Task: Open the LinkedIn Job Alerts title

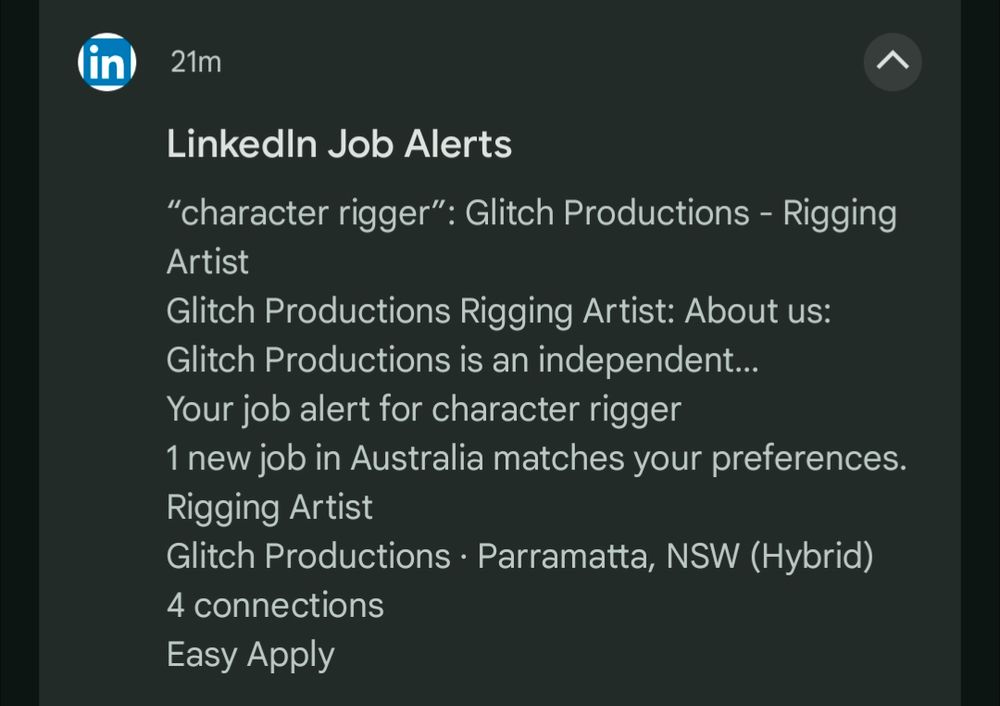Action: tap(339, 143)
